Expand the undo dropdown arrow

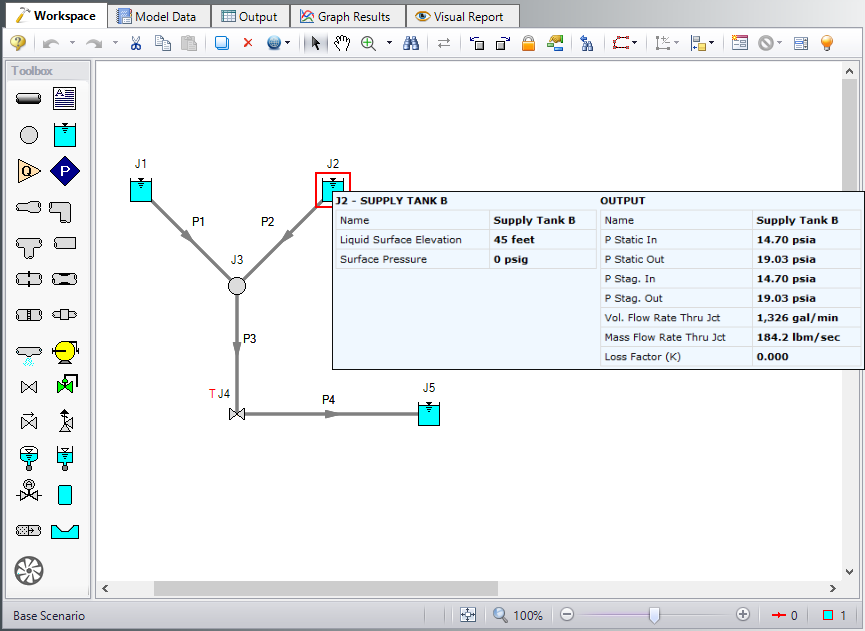72,43
